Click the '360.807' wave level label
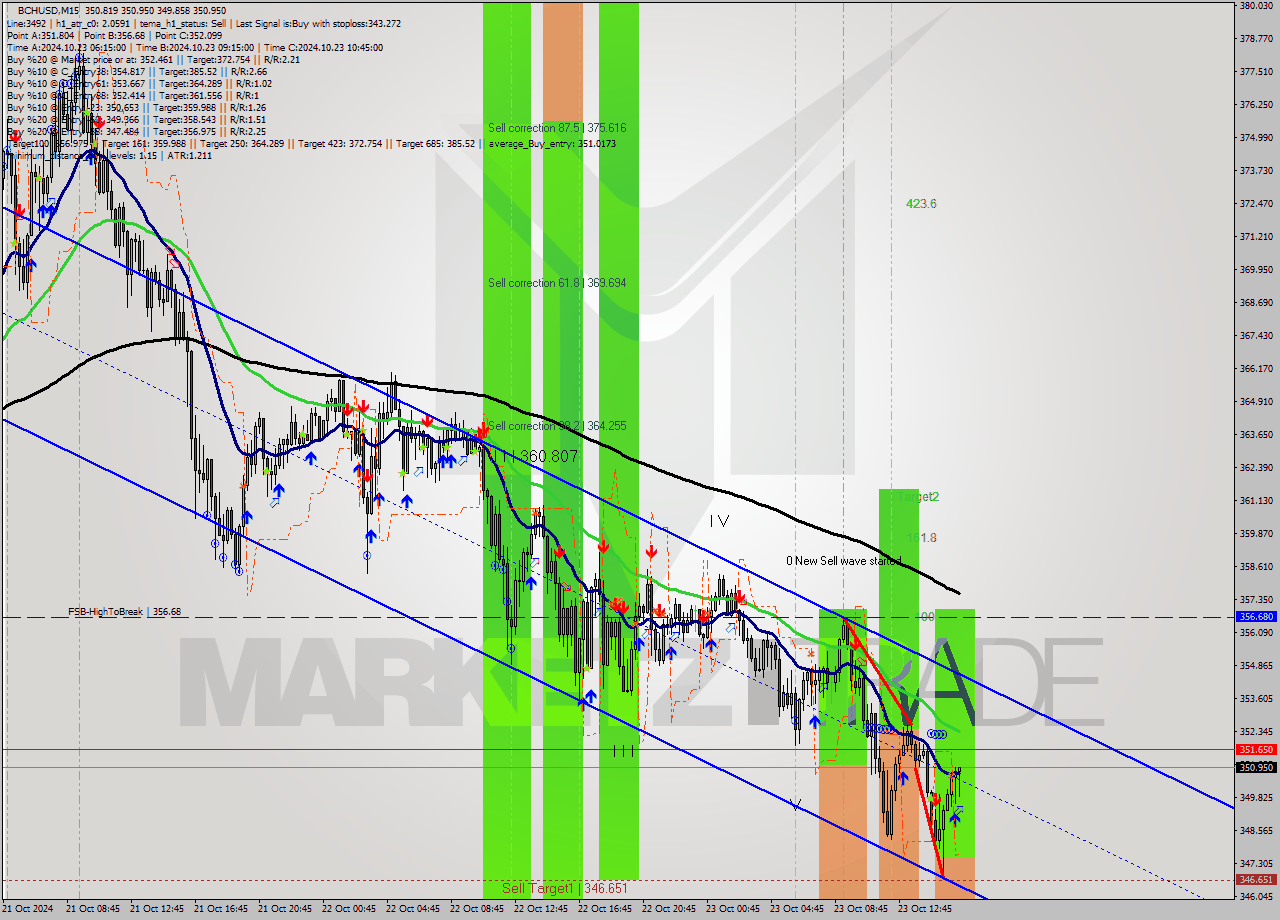1280x920 pixels. (549, 455)
